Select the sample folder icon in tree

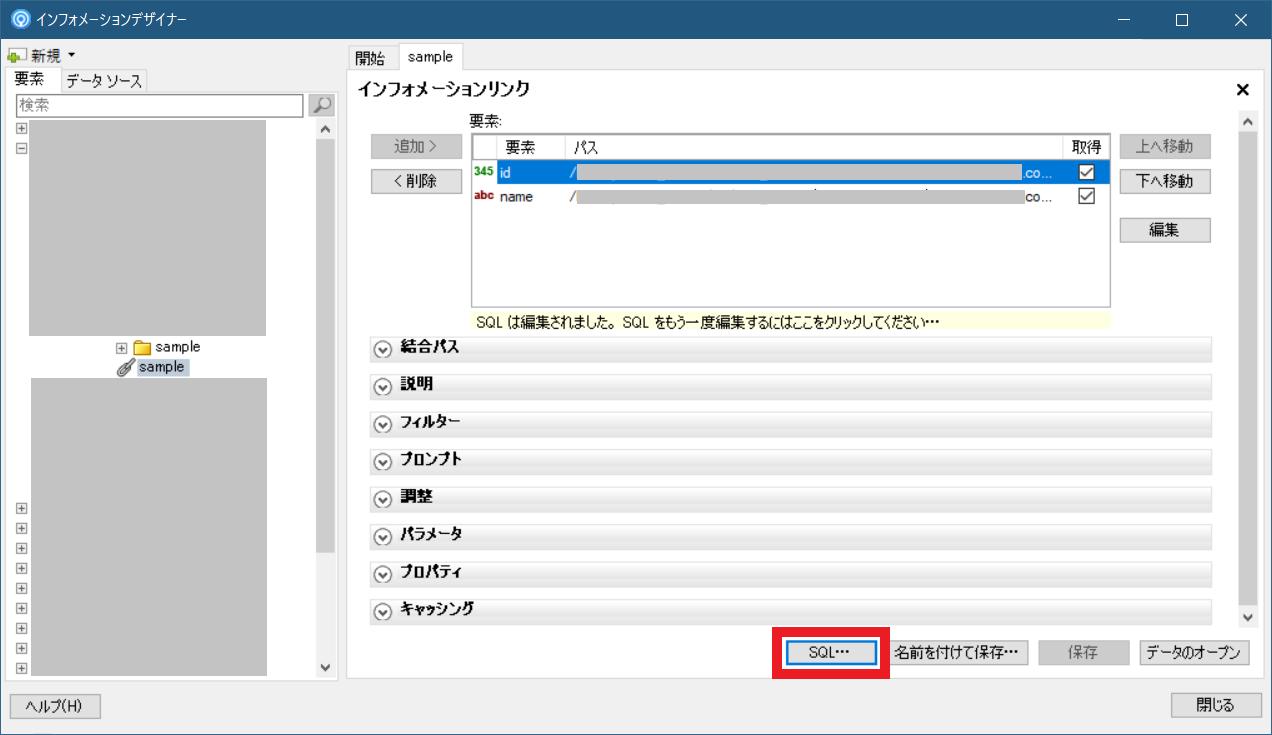click(x=142, y=348)
